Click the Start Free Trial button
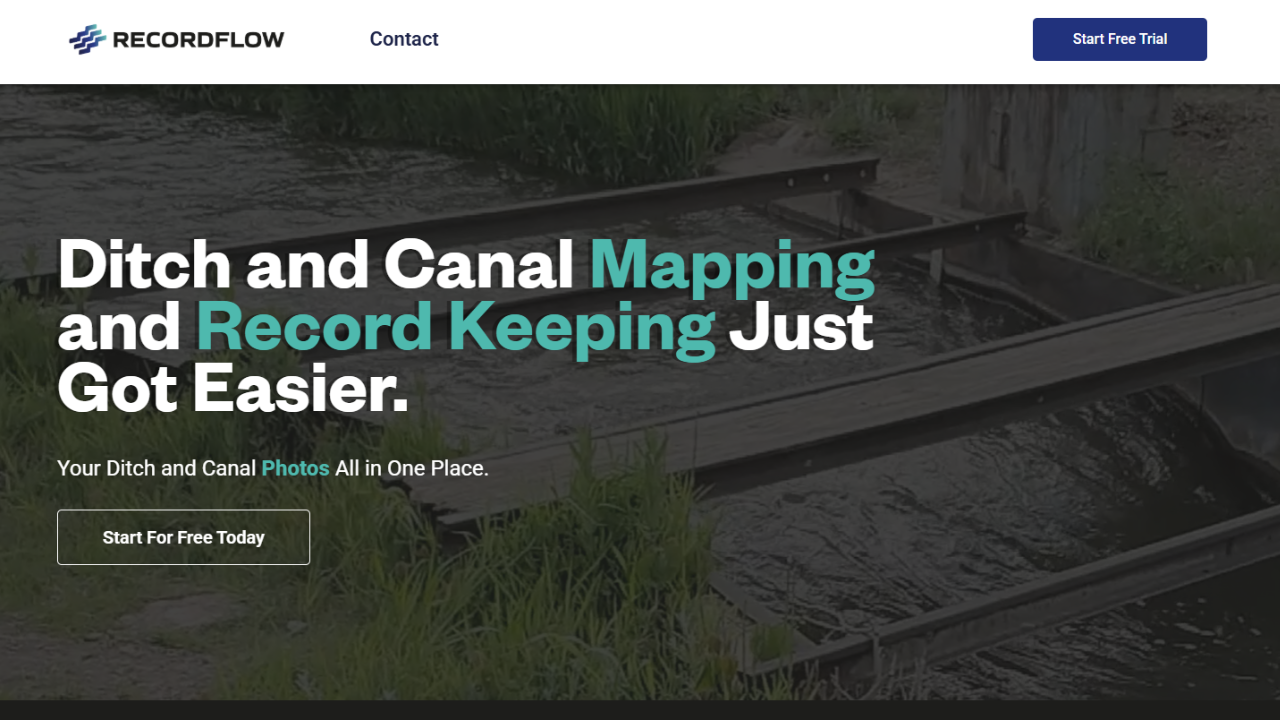This screenshot has width=1280, height=720. [1120, 39]
